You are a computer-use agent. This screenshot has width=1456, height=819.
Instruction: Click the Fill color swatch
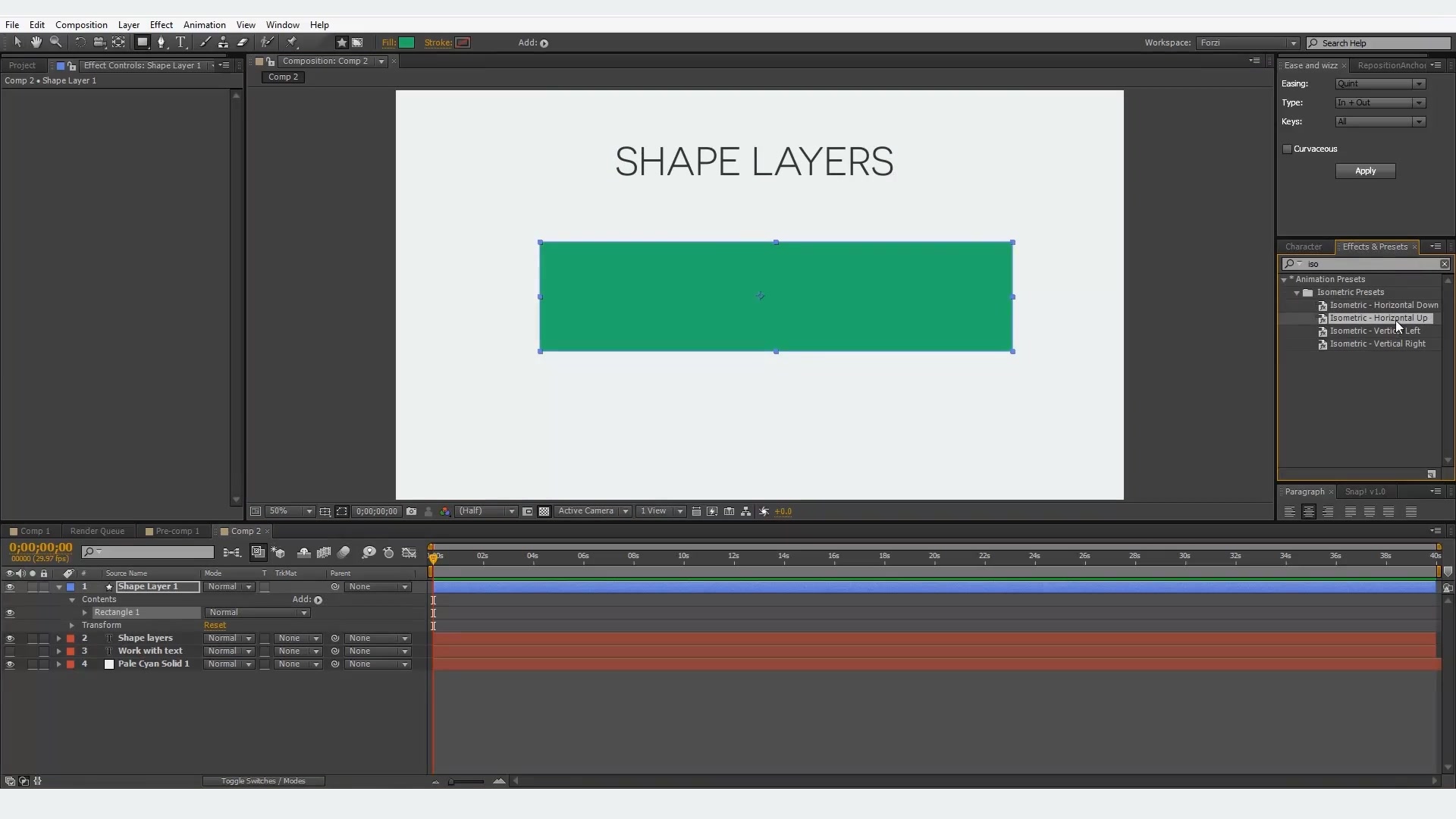pyautogui.click(x=406, y=42)
